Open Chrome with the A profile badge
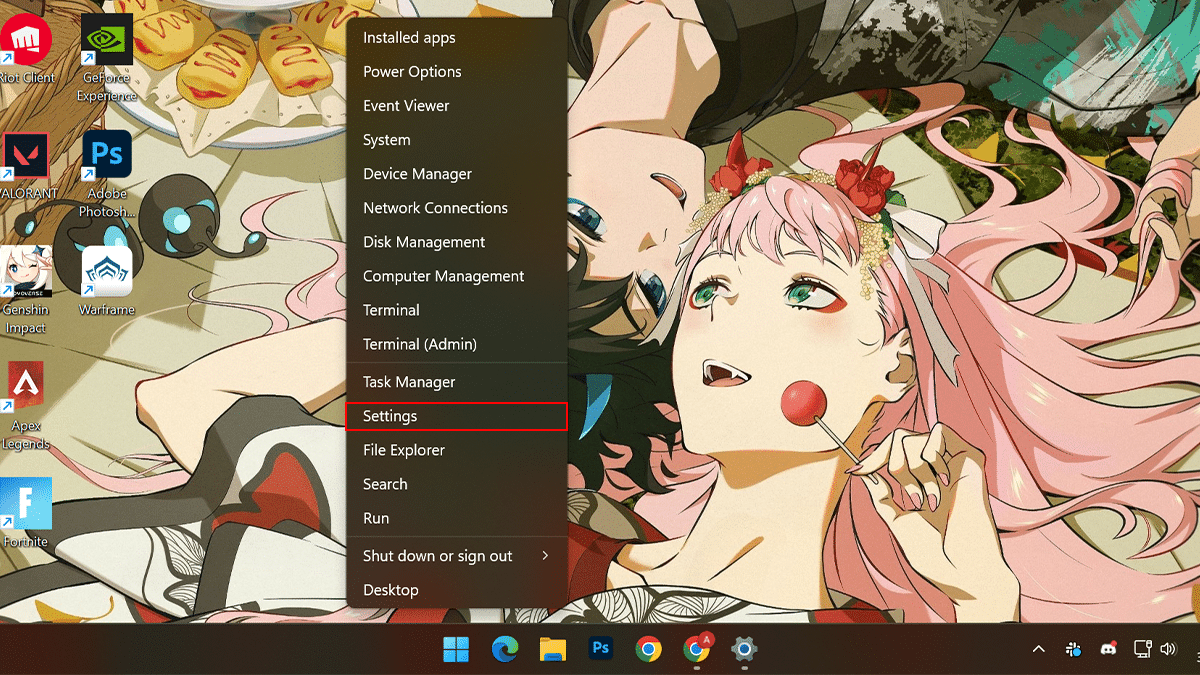 click(697, 649)
